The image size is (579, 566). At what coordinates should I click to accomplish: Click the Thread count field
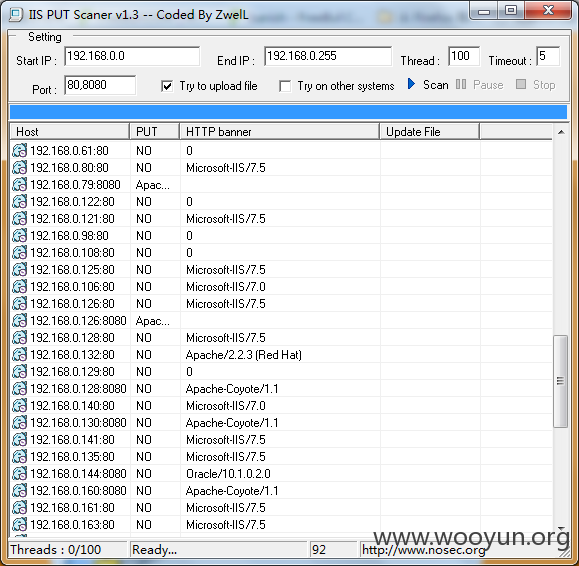pos(464,56)
